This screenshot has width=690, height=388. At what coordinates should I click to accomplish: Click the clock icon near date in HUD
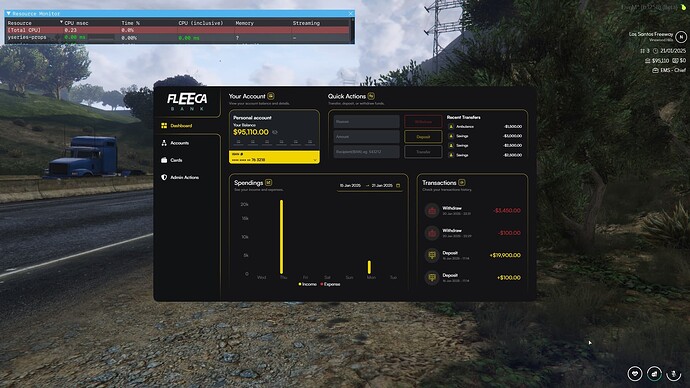coord(655,51)
